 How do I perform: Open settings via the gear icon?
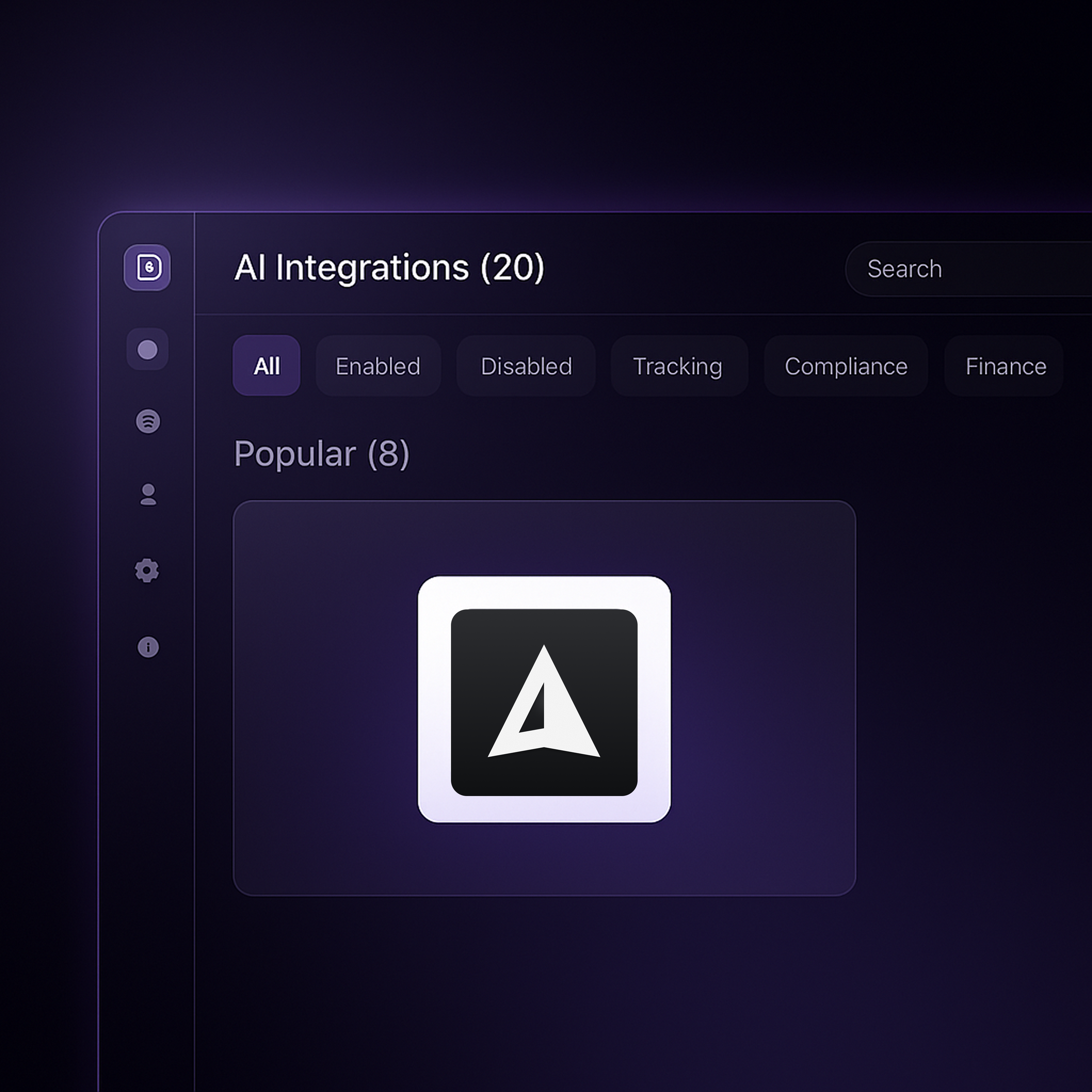[147, 570]
